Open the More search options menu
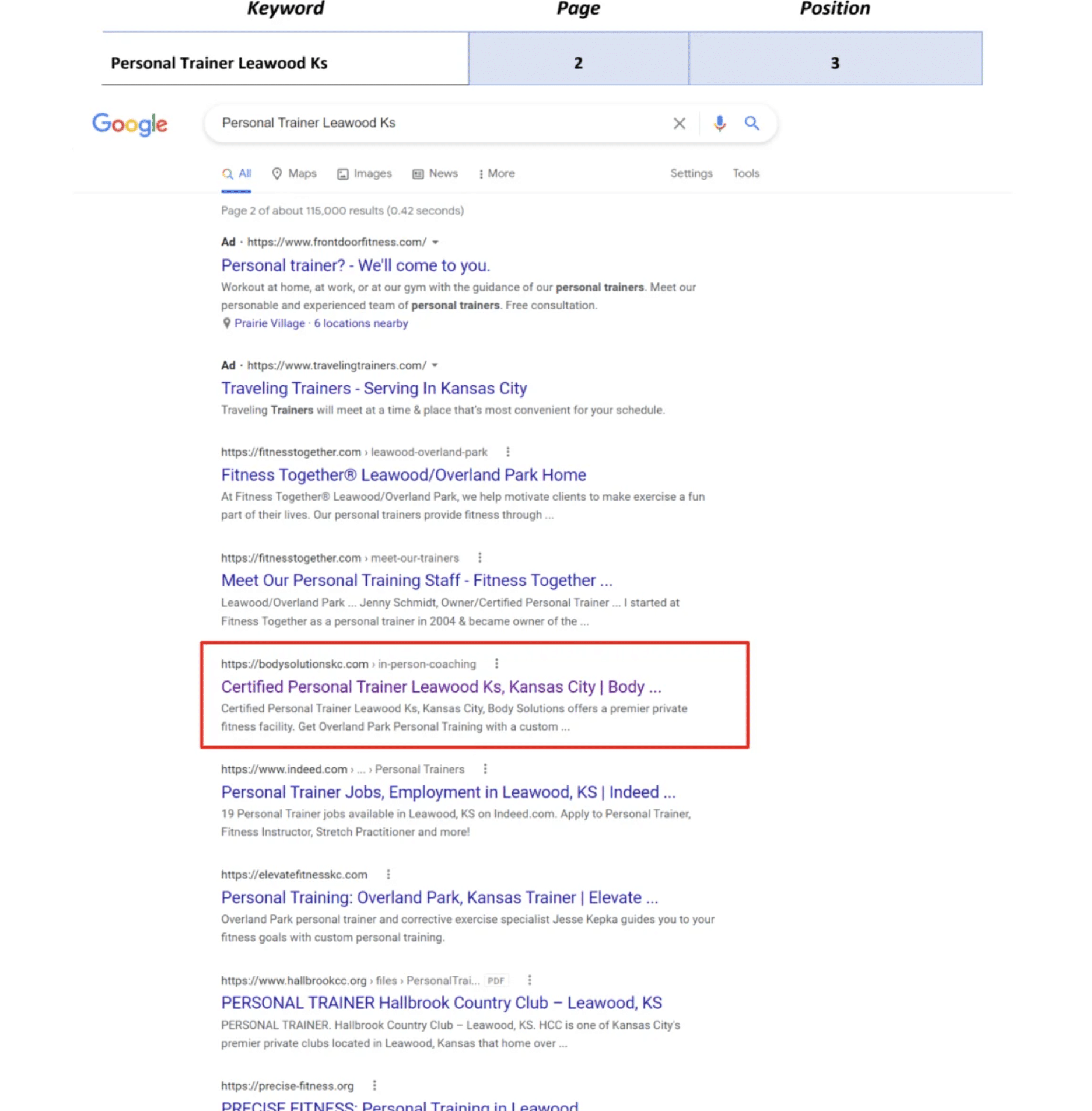Image resolution: width=1092 pixels, height=1111 pixels. [496, 174]
